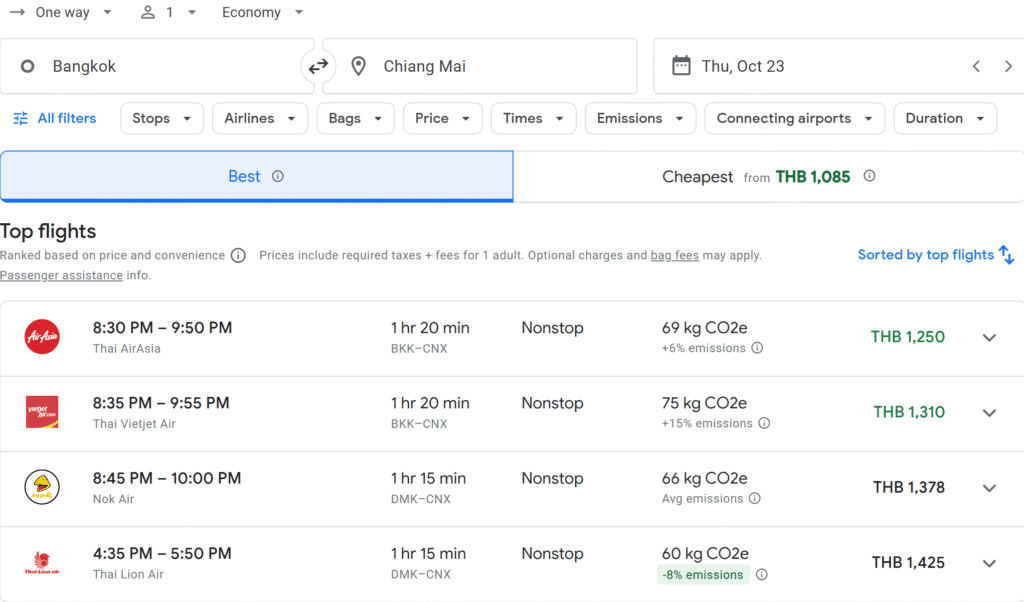Screen dimensions: 1024x602
Task: Select the Best tab
Action: click(244, 177)
